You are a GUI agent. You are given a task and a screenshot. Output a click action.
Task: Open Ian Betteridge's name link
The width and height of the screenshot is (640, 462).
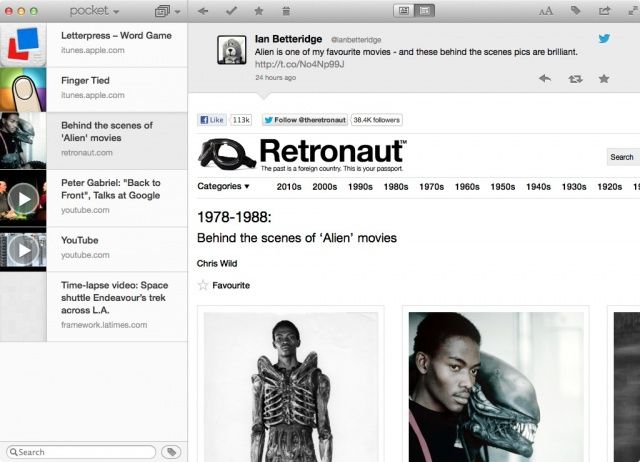(288, 39)
